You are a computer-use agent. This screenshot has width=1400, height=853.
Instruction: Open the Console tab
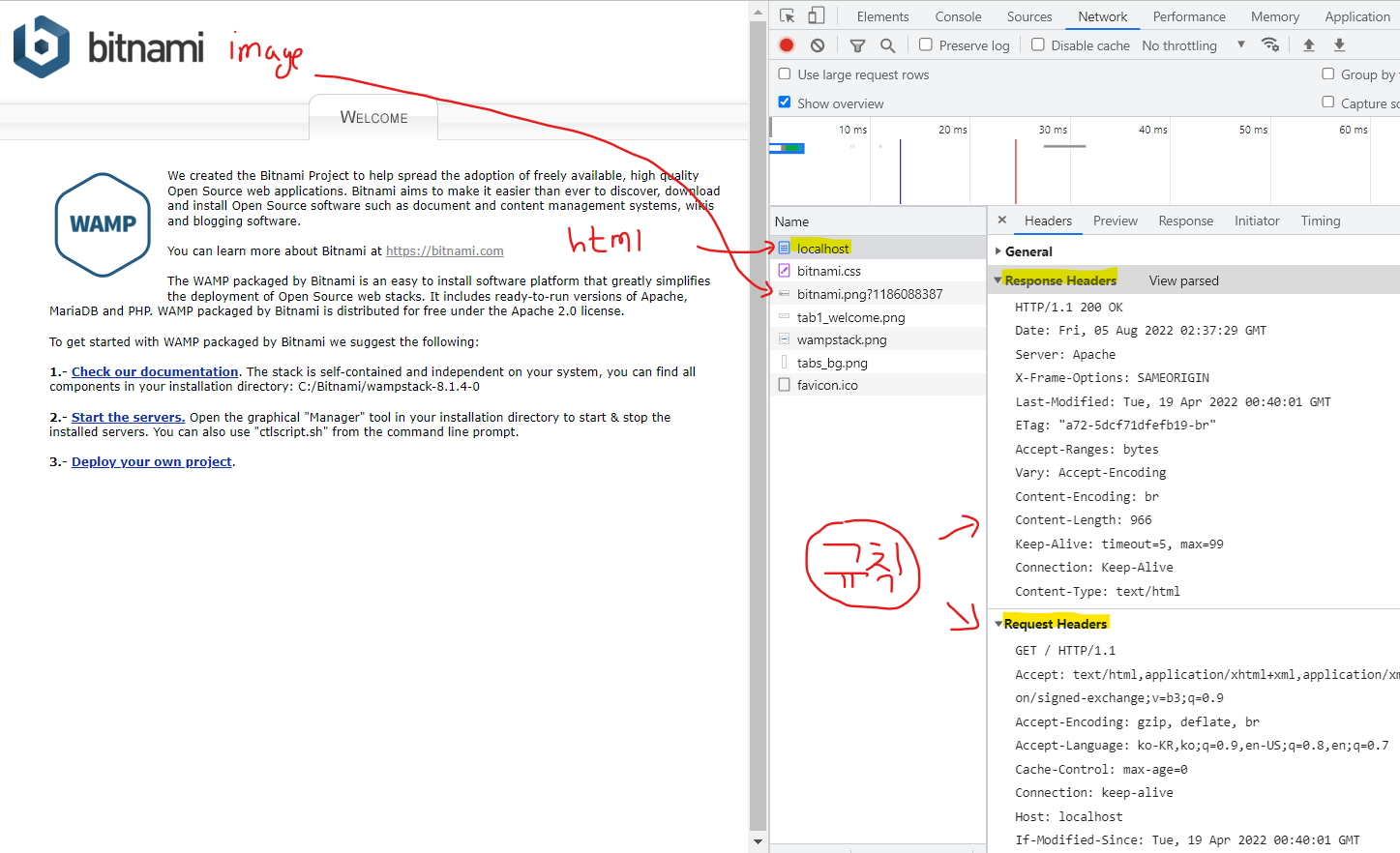pyautogui.click(x=958, y=16)
